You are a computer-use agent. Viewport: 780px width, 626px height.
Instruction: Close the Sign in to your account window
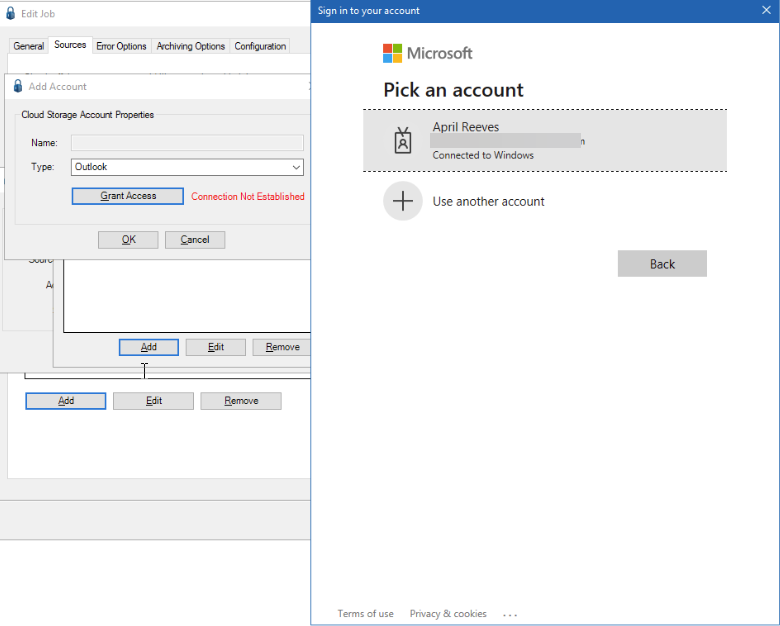(x=766, y=10)
